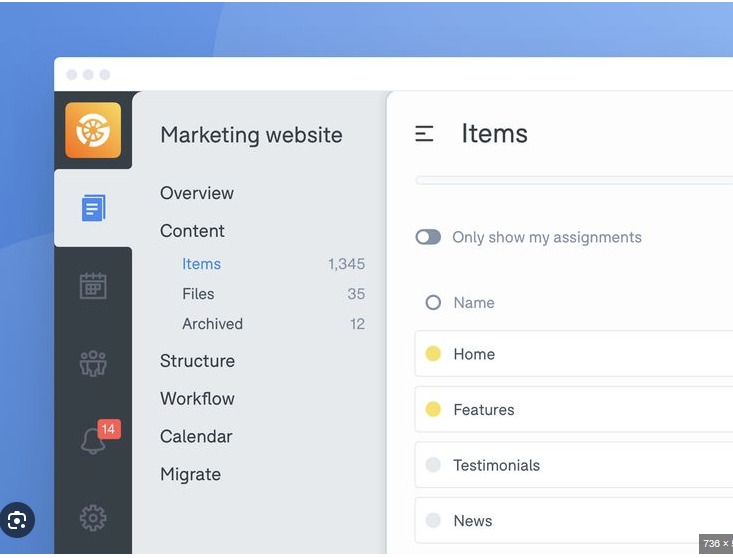The width and height of the screenshot is (733, 558).
Task: Open the Calendar menu entry
Action: [x=196, y=436]
